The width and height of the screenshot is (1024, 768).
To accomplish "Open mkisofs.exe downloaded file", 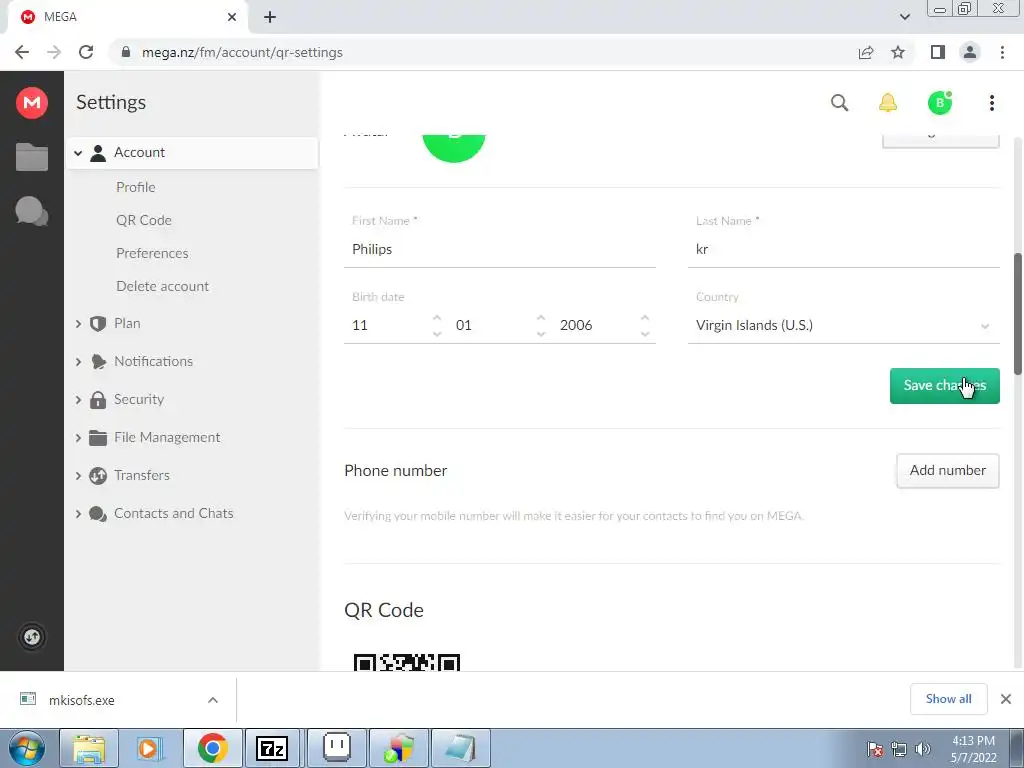I will click(x=82, y=700).
